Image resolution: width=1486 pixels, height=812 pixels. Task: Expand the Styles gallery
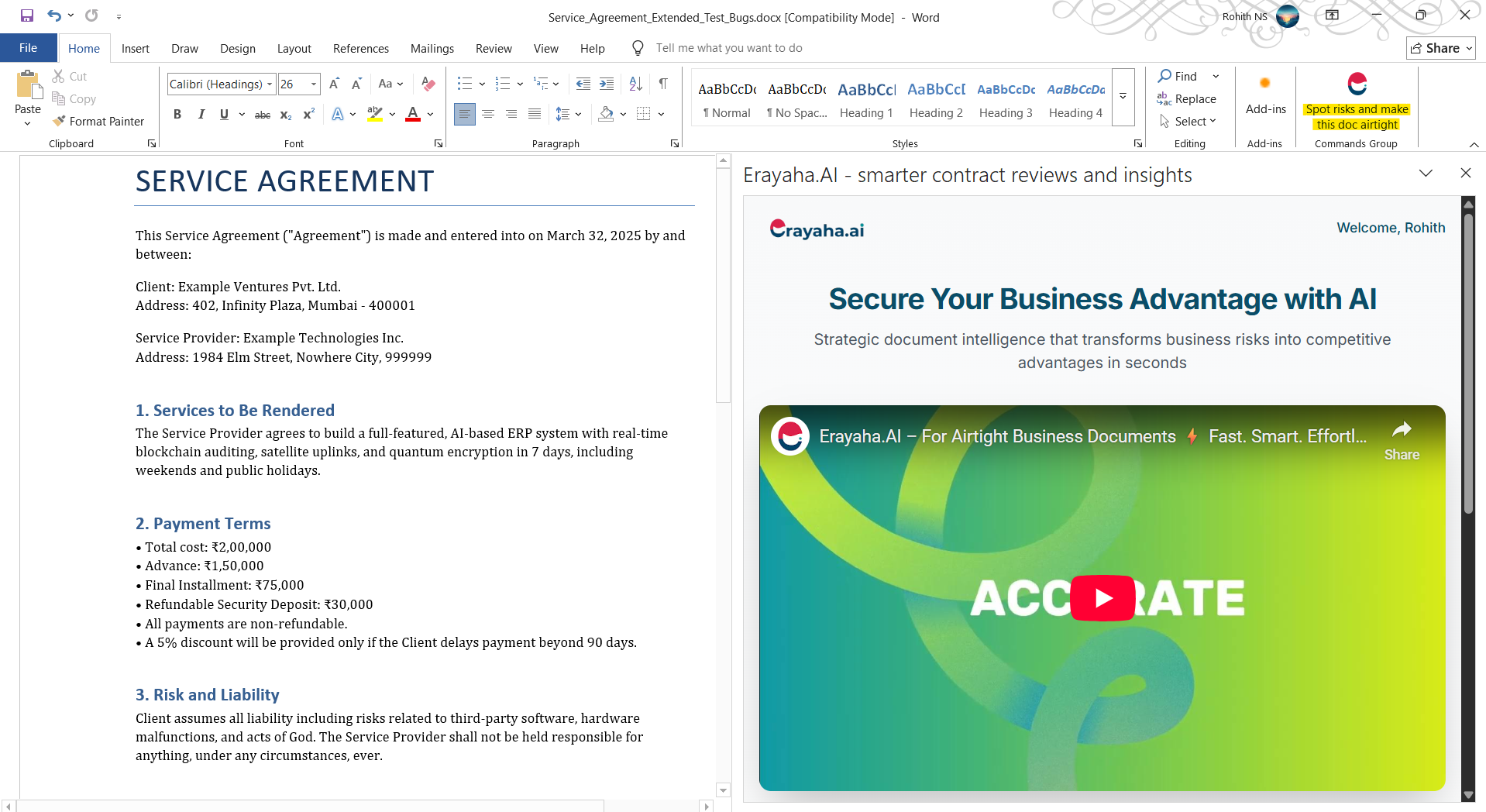[1123, 97]
